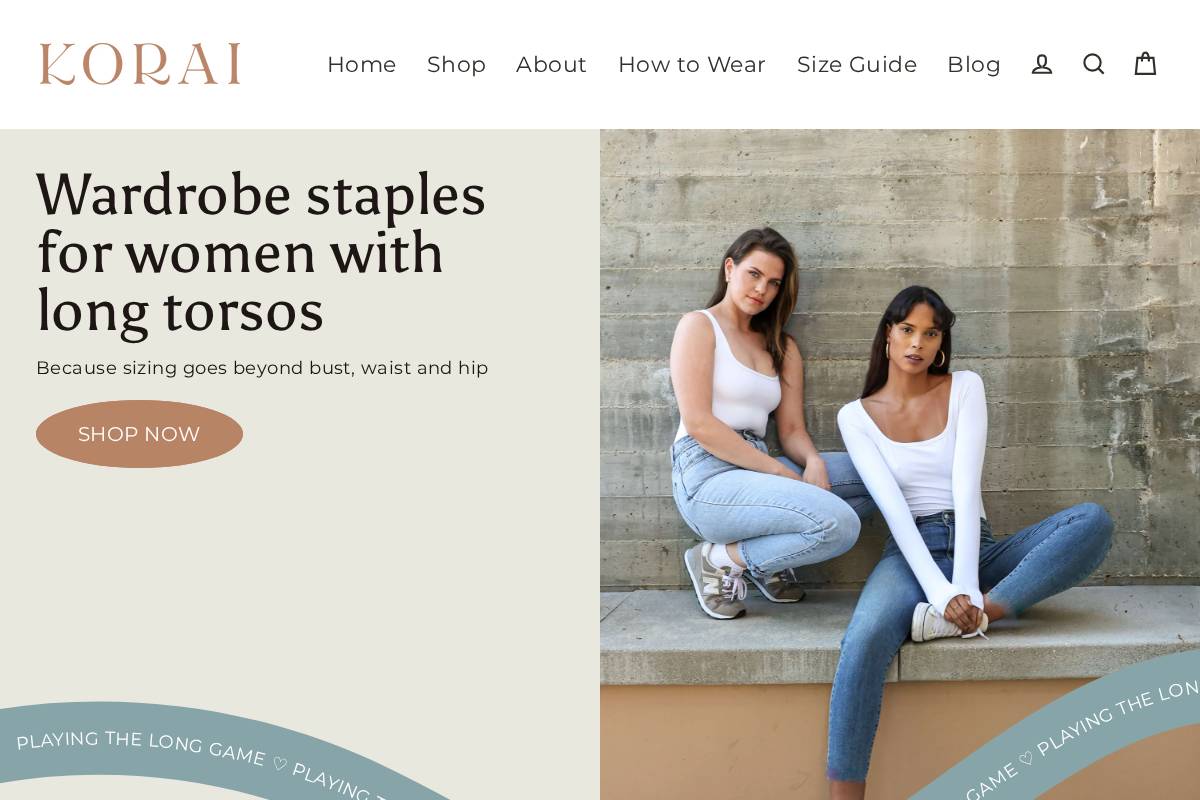This screenshot has width=1200, height=800.
Task: Open the Shop menu item
Action: coord(456,64)
